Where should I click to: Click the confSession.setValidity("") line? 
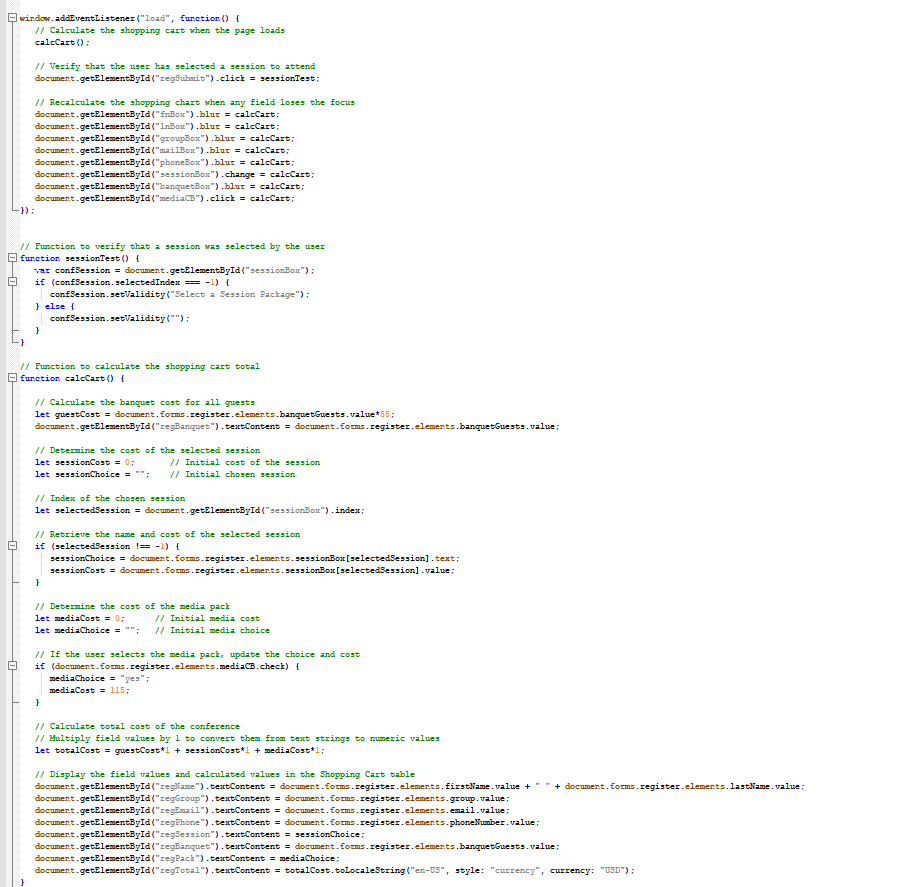[120, 318]
